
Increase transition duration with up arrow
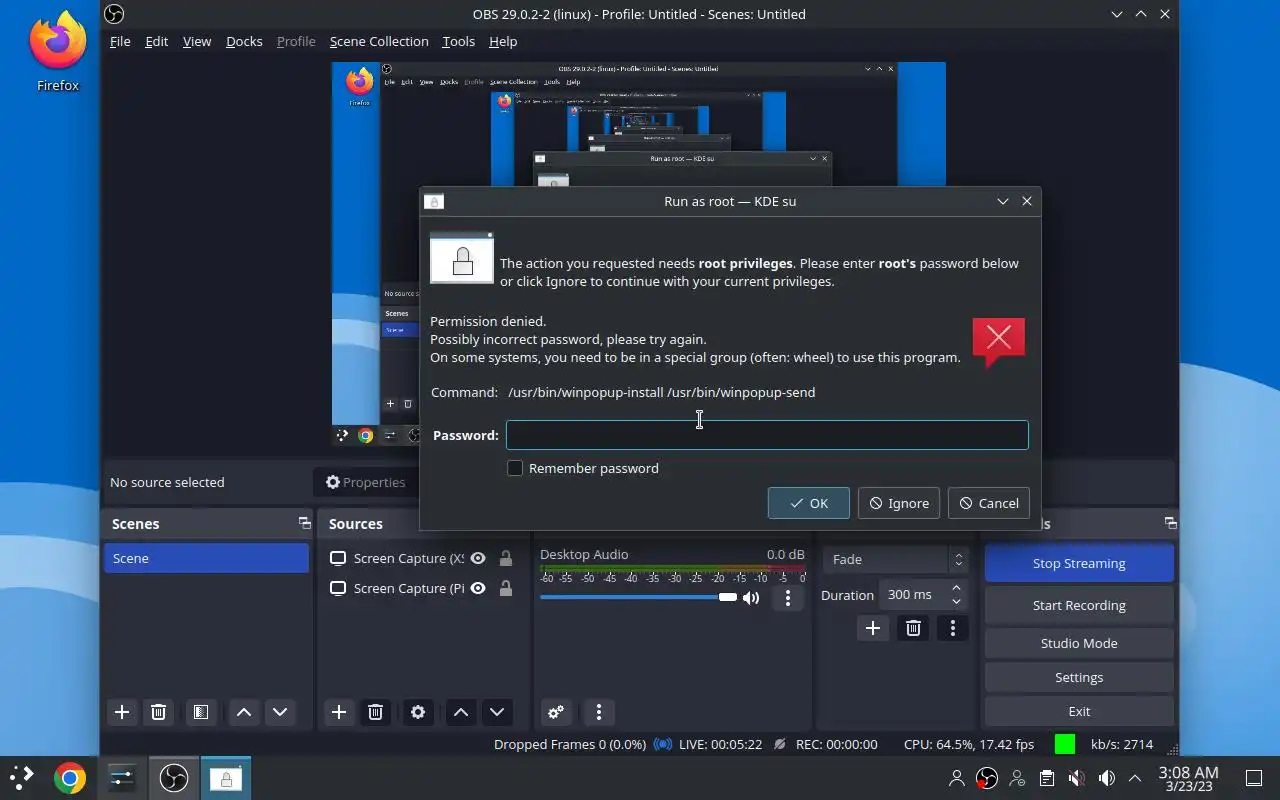(956, 588)
